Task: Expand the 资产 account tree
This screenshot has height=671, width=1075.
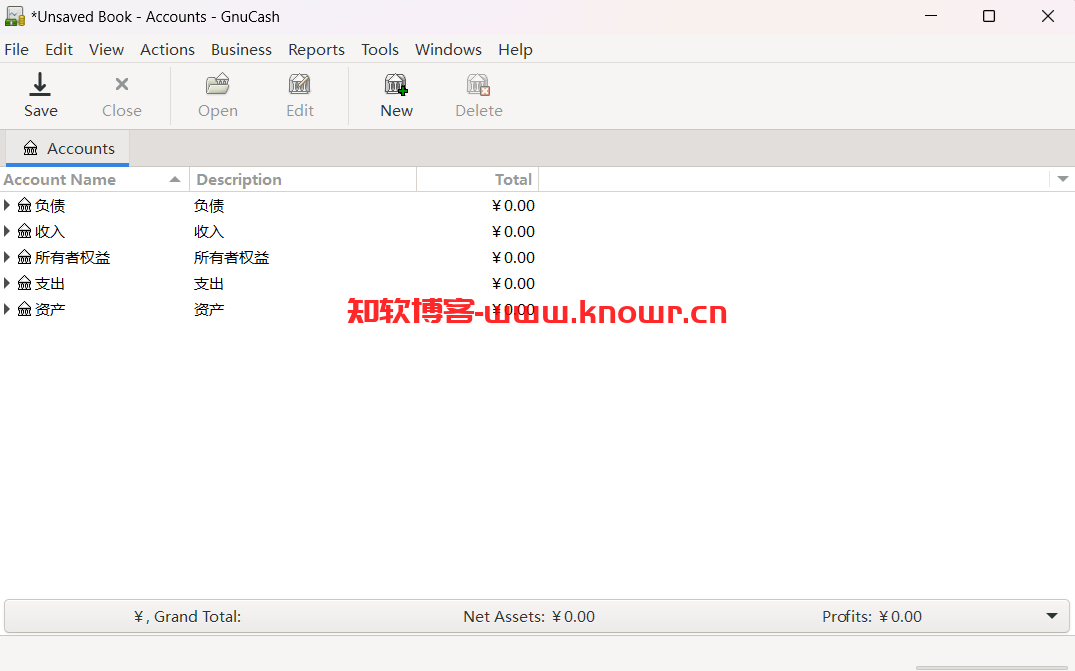Action: tap(7, 309)
